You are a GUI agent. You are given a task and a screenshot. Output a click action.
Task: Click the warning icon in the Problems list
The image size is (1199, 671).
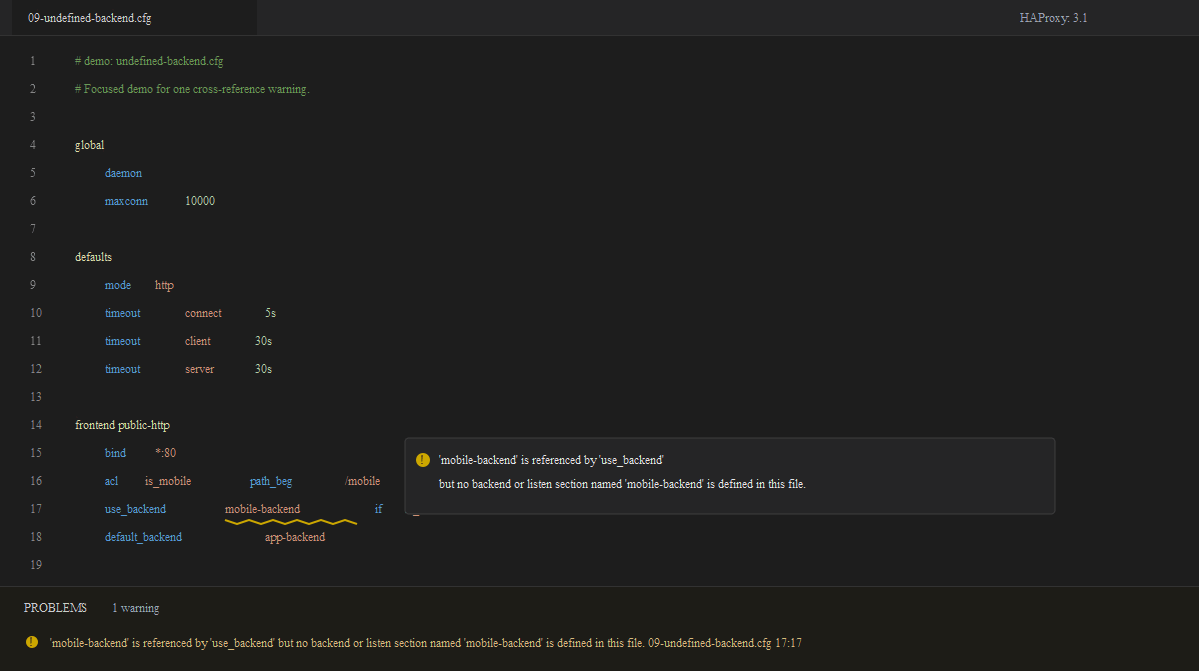(31, 642)
